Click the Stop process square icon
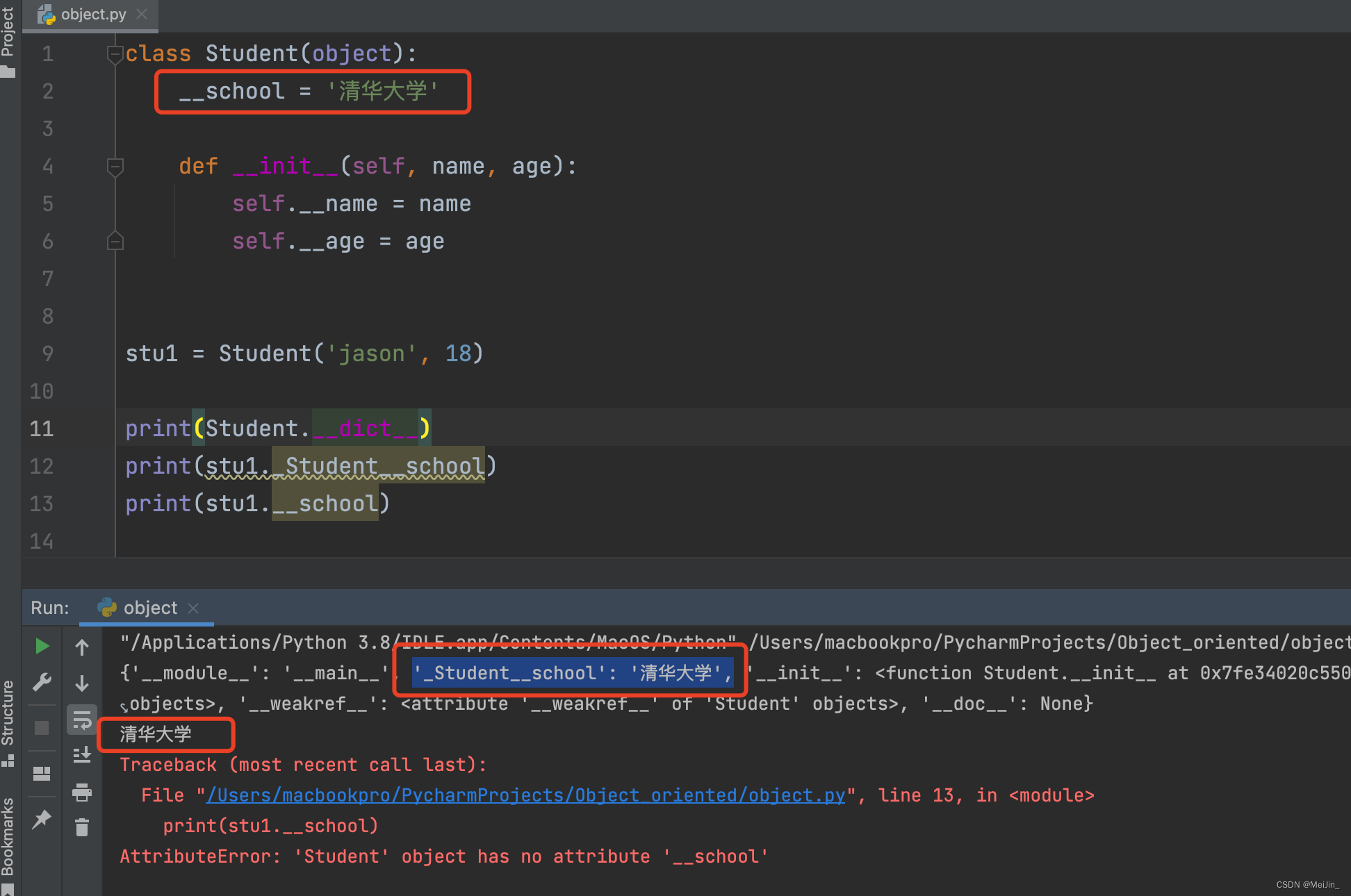Viewport: 1351px width, 896px height. 42,727
